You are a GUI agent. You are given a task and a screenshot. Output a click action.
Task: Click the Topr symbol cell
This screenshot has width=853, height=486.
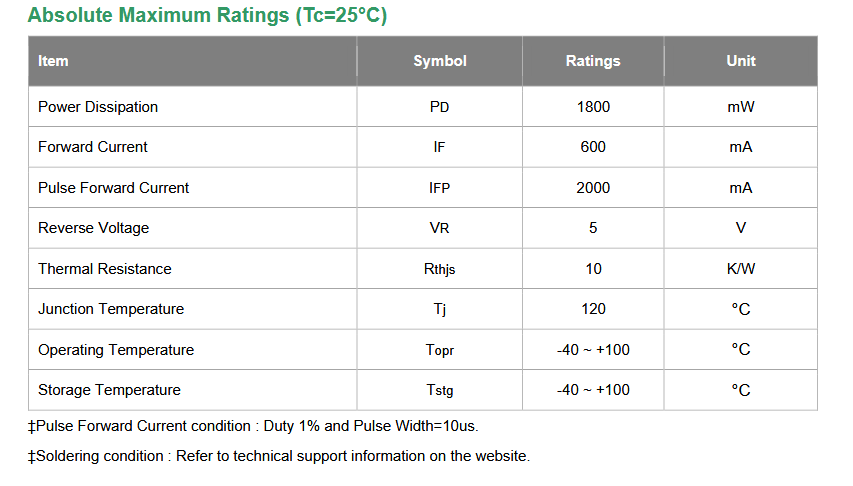click(x=440, y=350)
